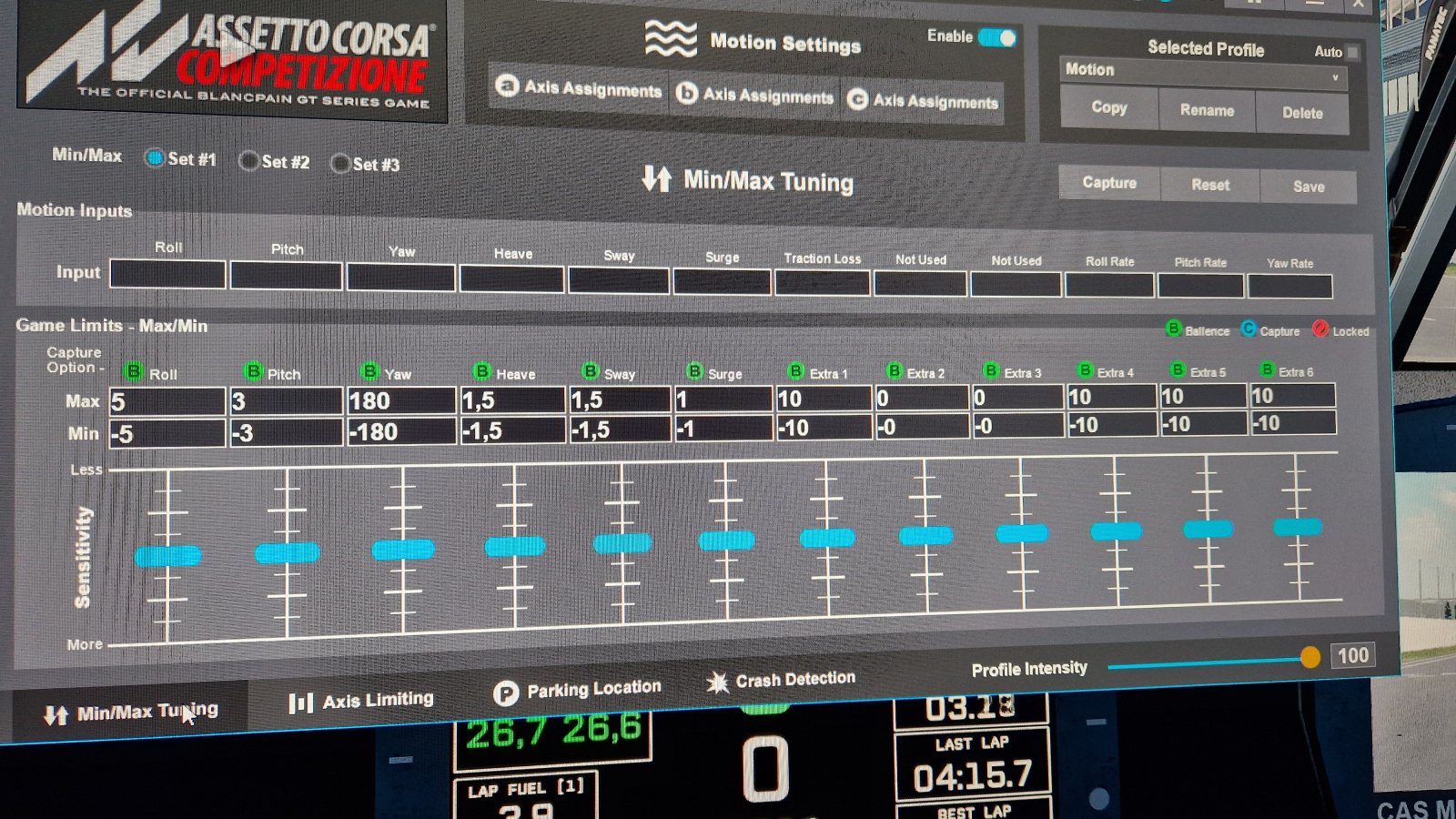This screenshot has height=819, width=1456.
Task: Click the blue Capture legend icon
Action: point(1249,329)
